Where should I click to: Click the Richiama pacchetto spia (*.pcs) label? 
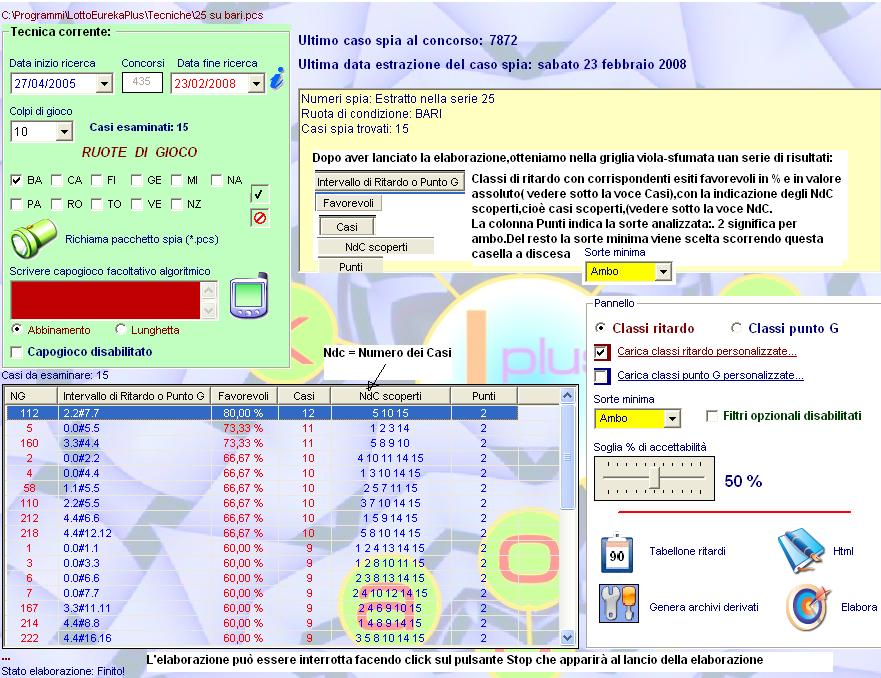pyautogui.click(x=142, y=239)
